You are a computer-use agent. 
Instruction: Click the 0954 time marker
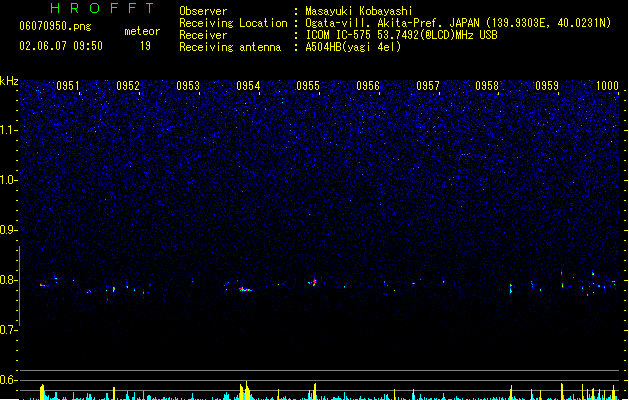tap(248, 86)
